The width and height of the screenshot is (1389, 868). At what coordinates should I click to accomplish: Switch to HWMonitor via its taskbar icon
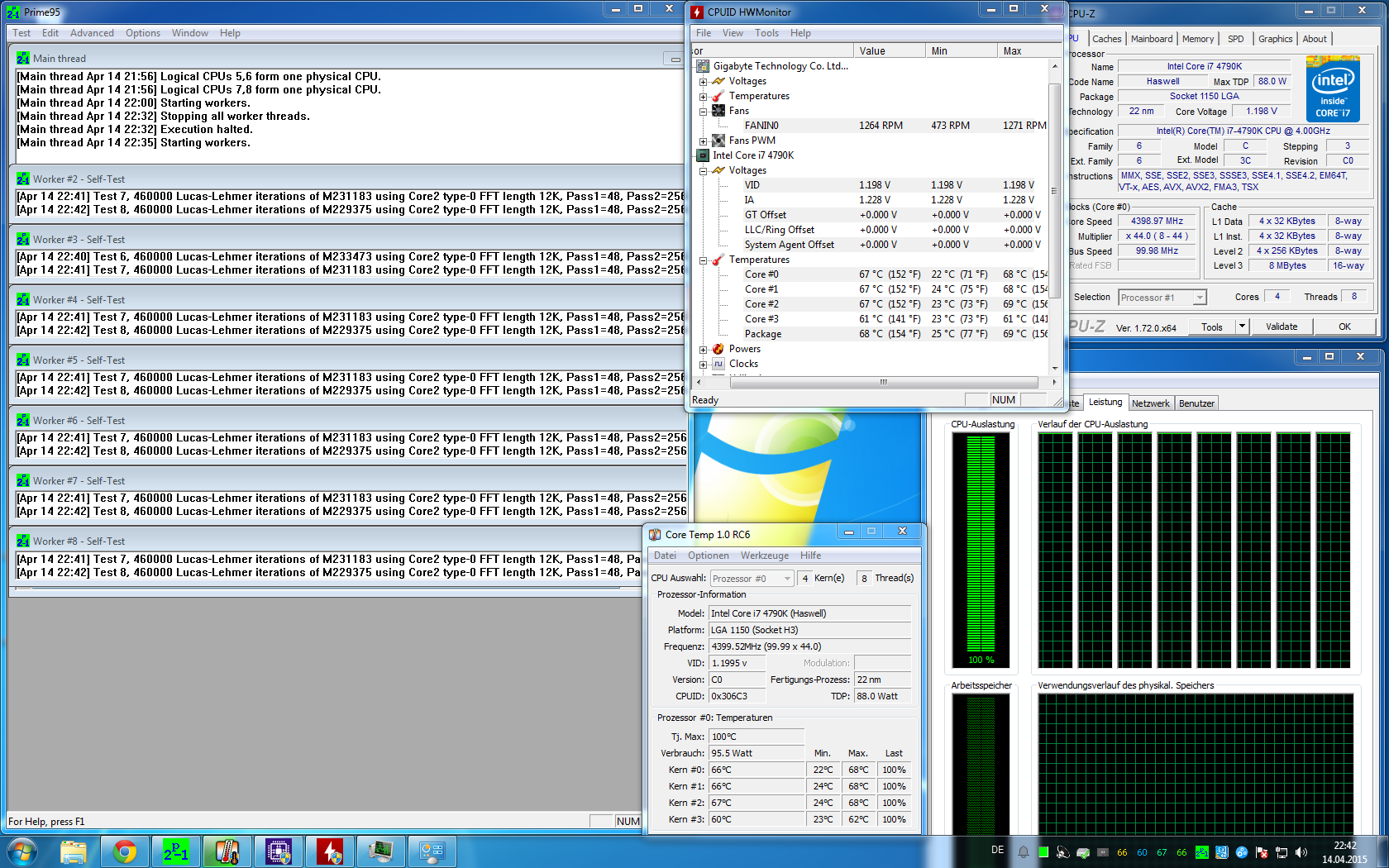click(330, 851)
